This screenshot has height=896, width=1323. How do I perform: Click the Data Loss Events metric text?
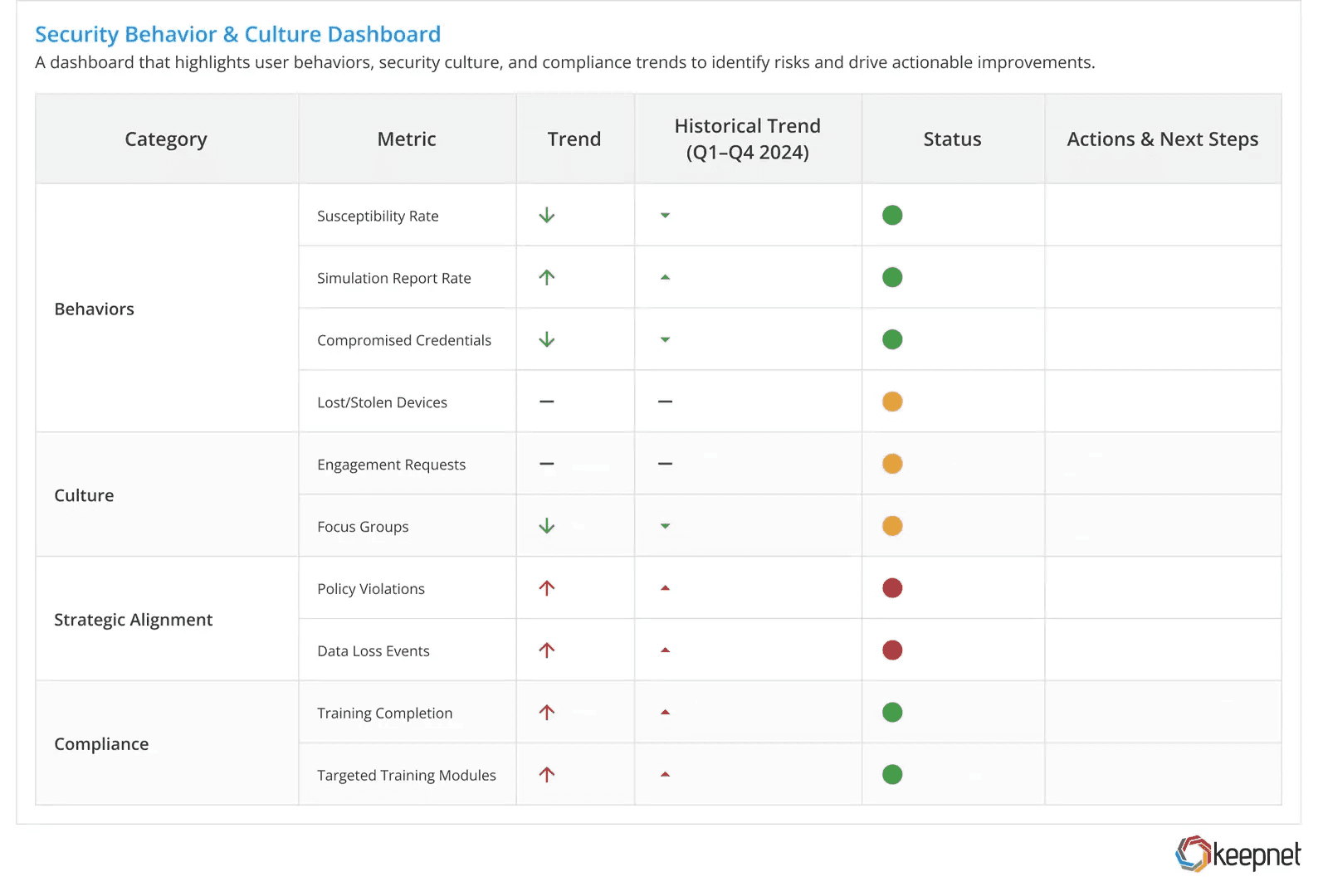point(373,651)
